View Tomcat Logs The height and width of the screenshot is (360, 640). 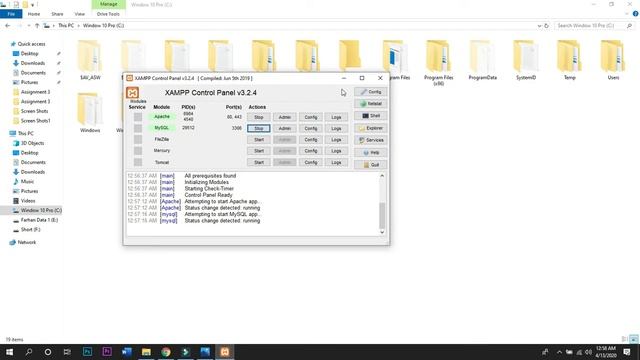coord(336,162)
